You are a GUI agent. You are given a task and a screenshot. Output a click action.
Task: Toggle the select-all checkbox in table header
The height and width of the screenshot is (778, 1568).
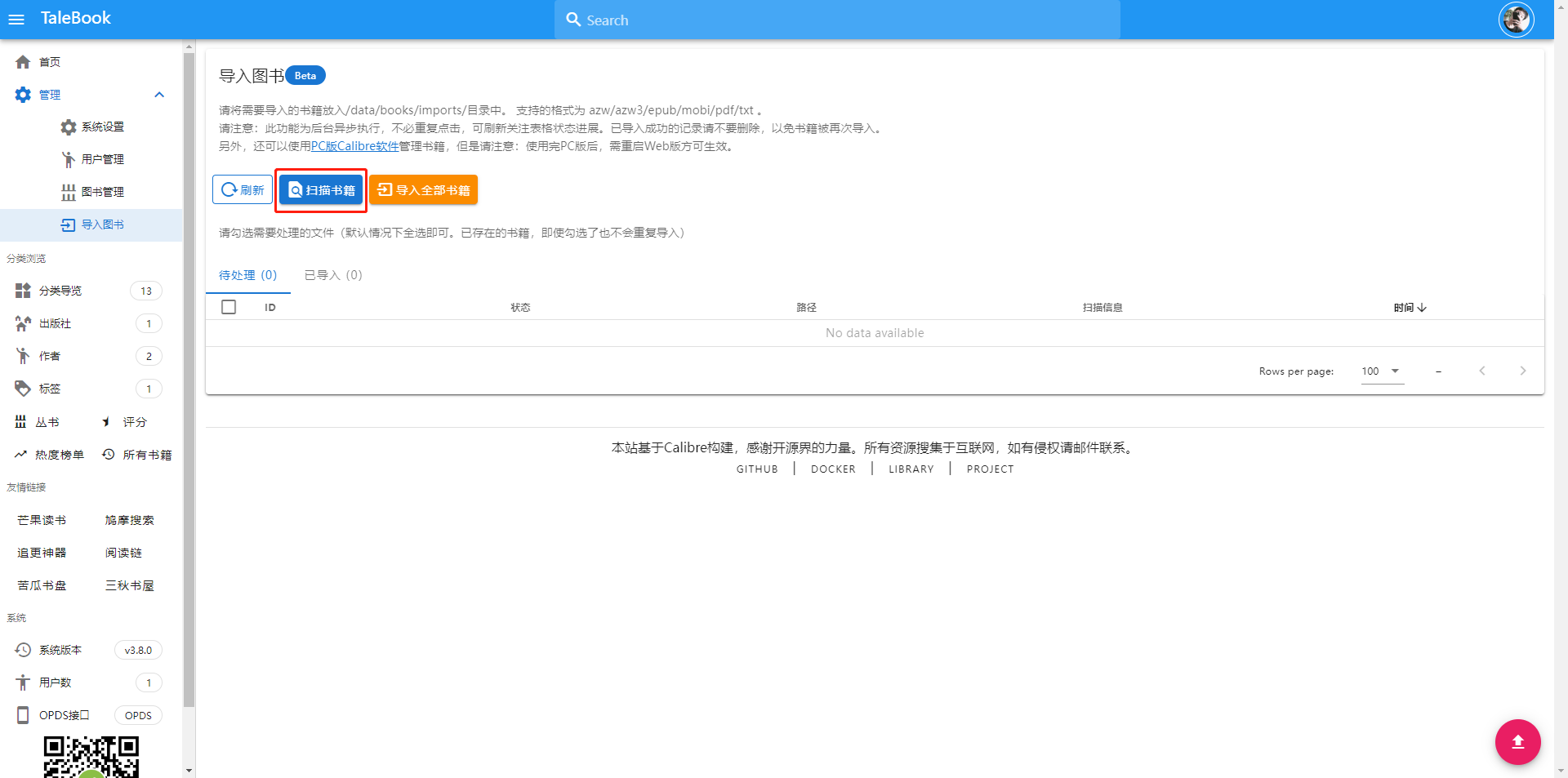coord(229,307)
